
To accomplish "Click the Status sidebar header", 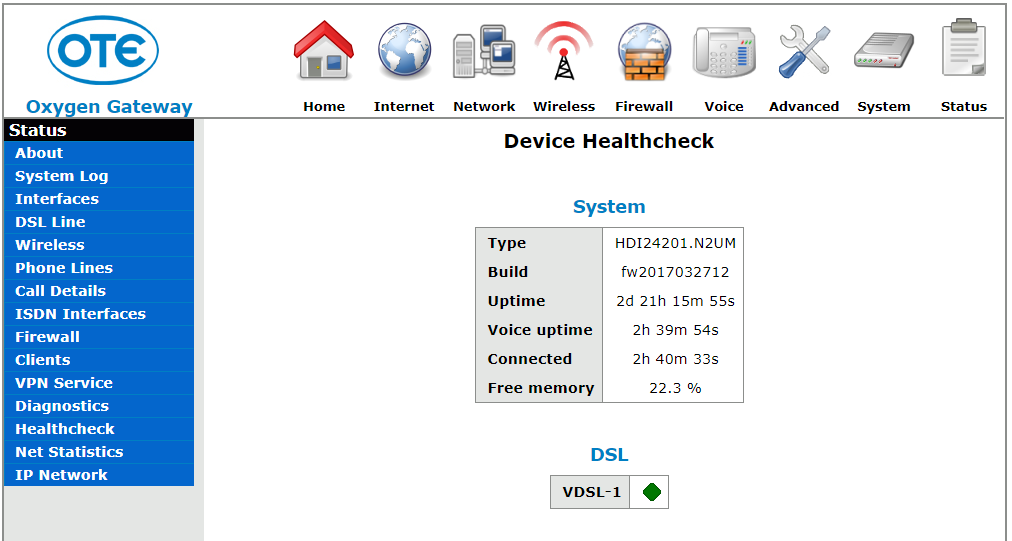I will pyautogui.click(x=99, y=130).
